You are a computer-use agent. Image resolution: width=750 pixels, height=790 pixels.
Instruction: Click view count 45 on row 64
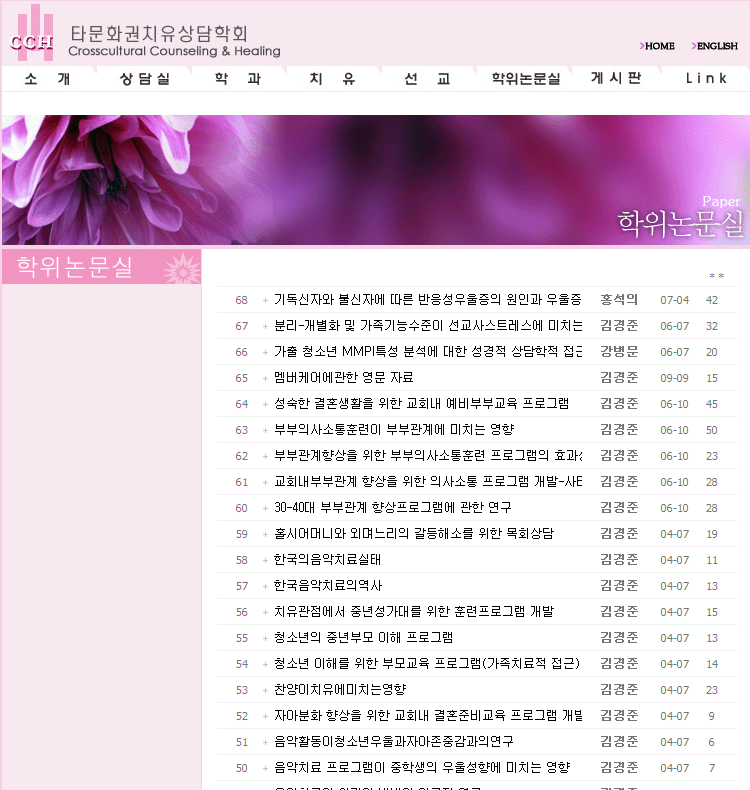coord(712,404)
